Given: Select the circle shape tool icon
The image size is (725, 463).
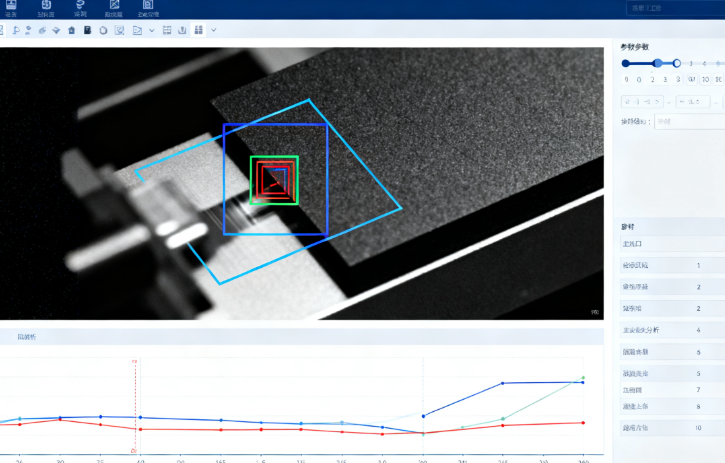Looking at the screenshot, I should (x=103, y=30).
